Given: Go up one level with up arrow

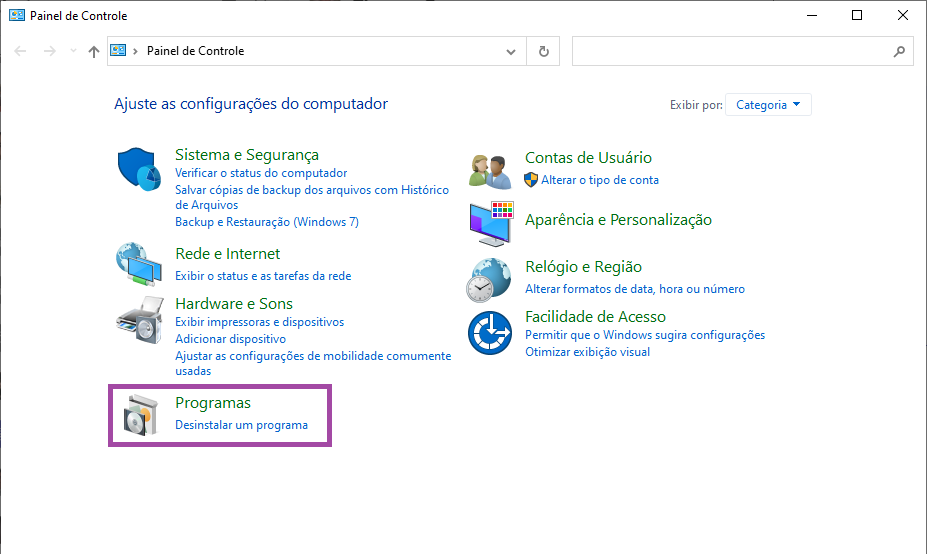Looking at the screenshot, I should tap(93, 51).
